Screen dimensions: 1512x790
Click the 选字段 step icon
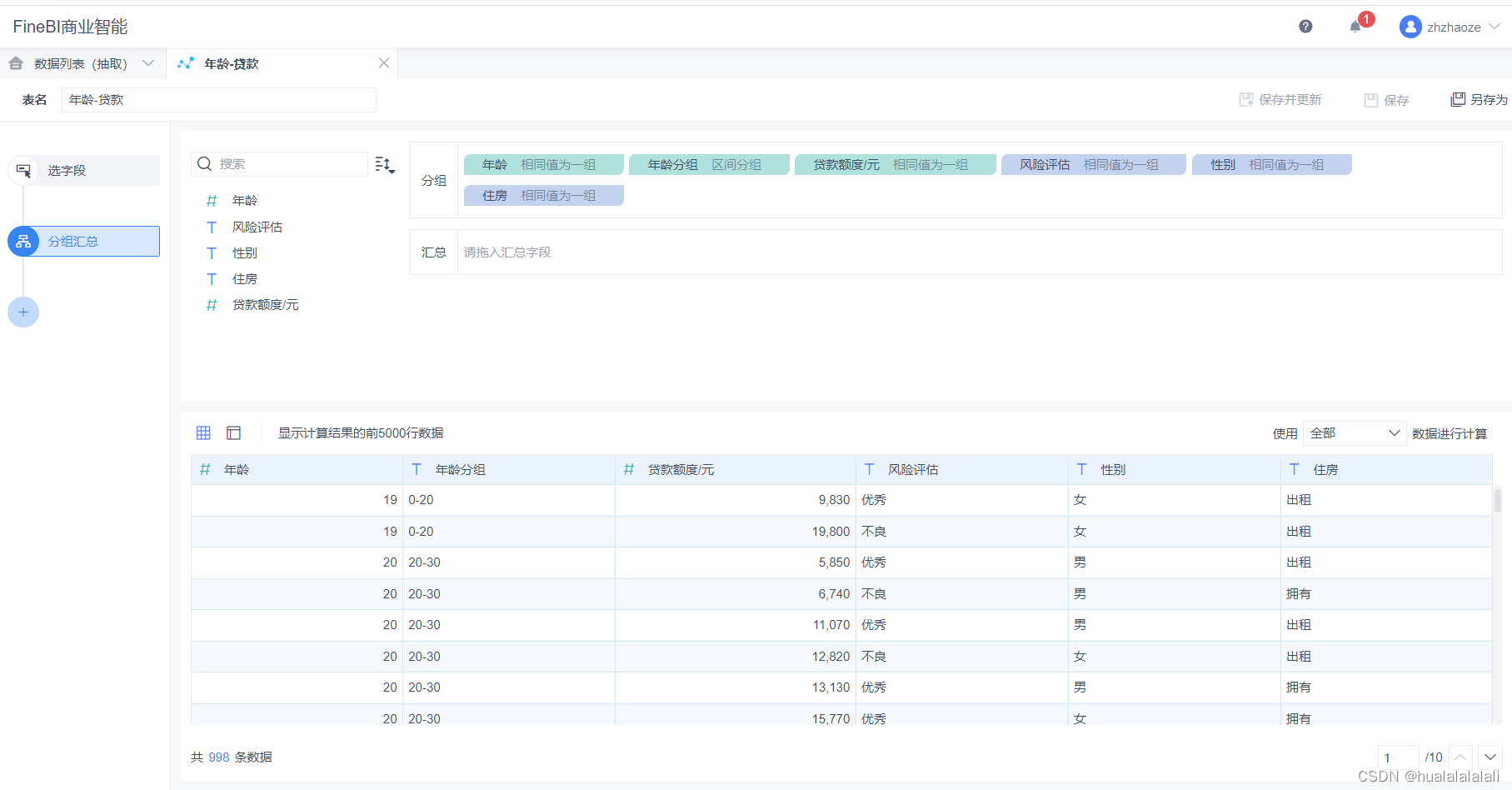pyautogui.click(x=23, y=170)
